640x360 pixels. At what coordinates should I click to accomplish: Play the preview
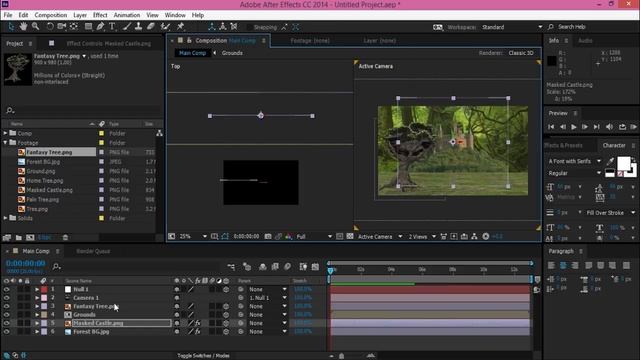(574, 127)
